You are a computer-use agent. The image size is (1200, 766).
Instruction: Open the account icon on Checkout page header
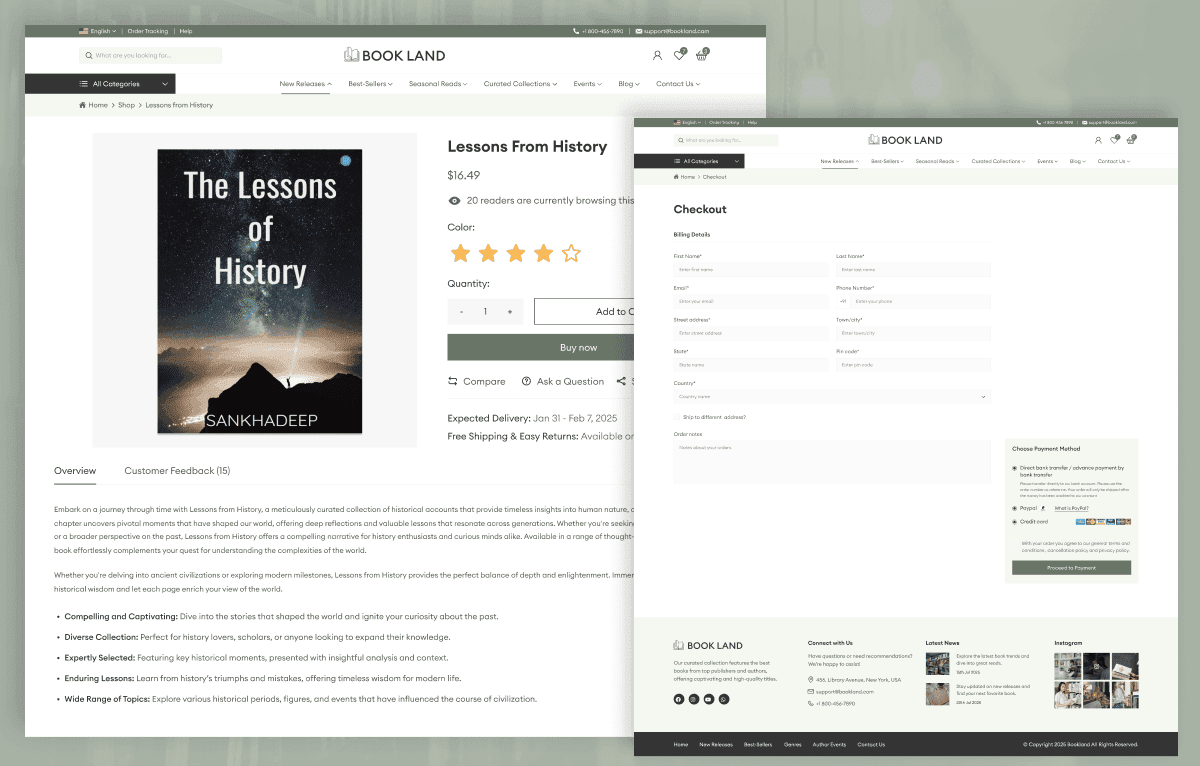1098,140
